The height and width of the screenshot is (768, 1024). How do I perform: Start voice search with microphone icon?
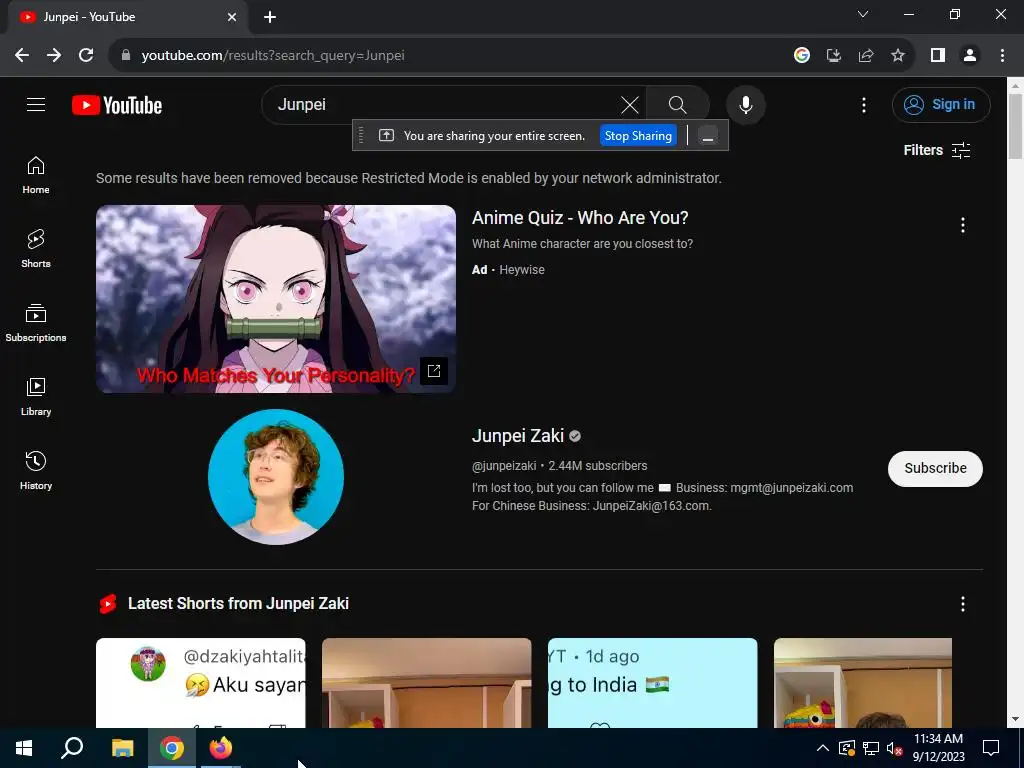pyautogui.click(x=746, y=104)
